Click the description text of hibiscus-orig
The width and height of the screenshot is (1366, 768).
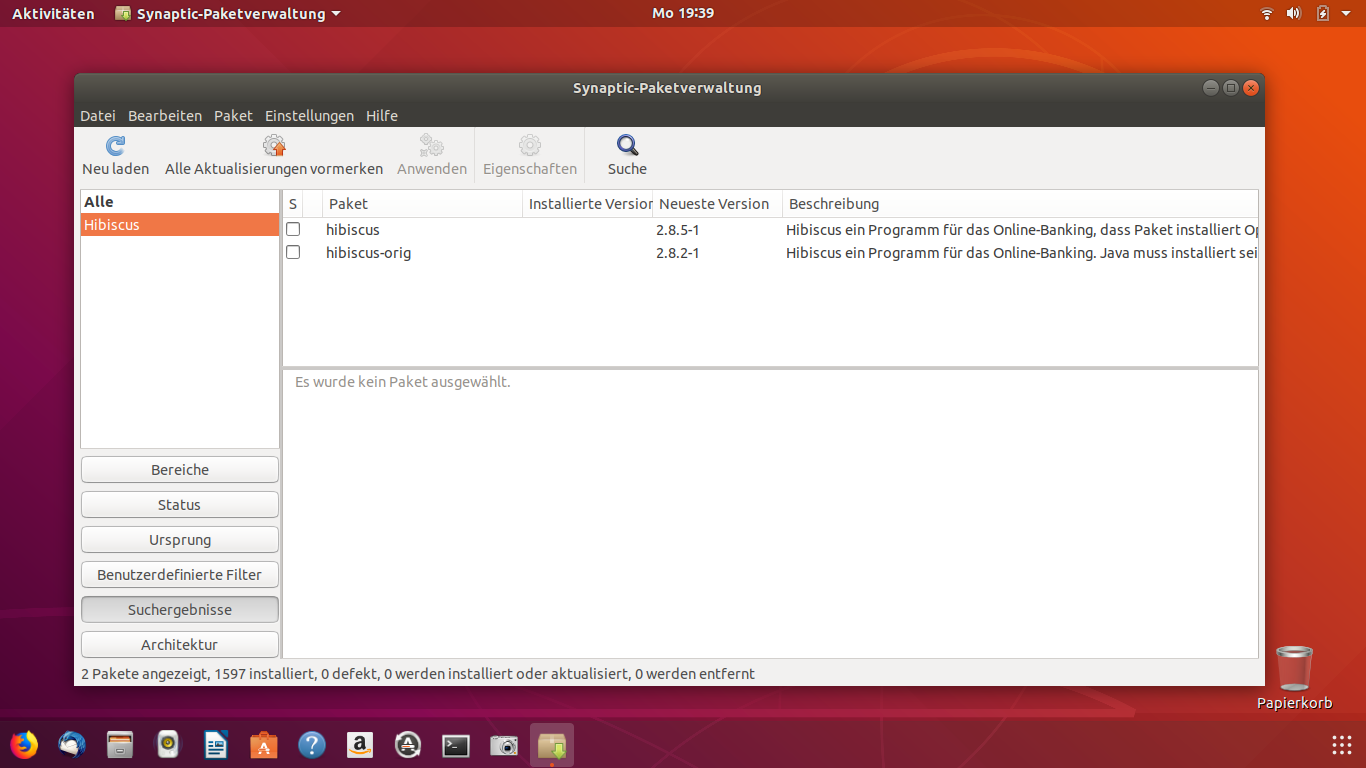[x=1021, y=253]
